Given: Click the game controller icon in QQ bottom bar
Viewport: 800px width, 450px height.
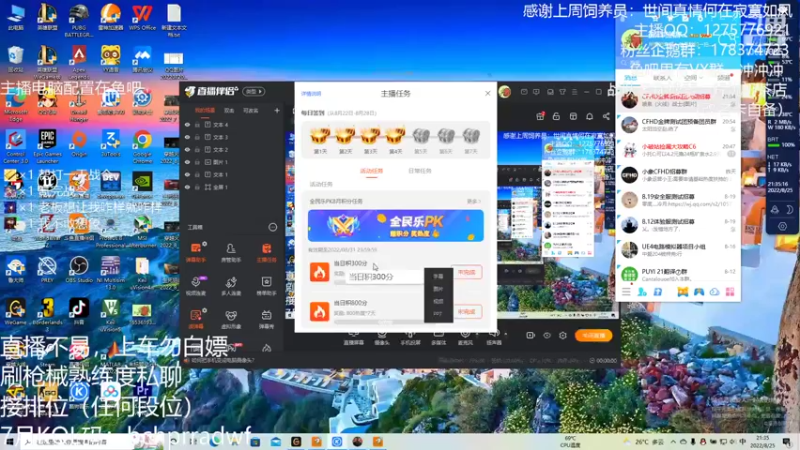Looking at the screenshot, I should click(x=699, y=292).
